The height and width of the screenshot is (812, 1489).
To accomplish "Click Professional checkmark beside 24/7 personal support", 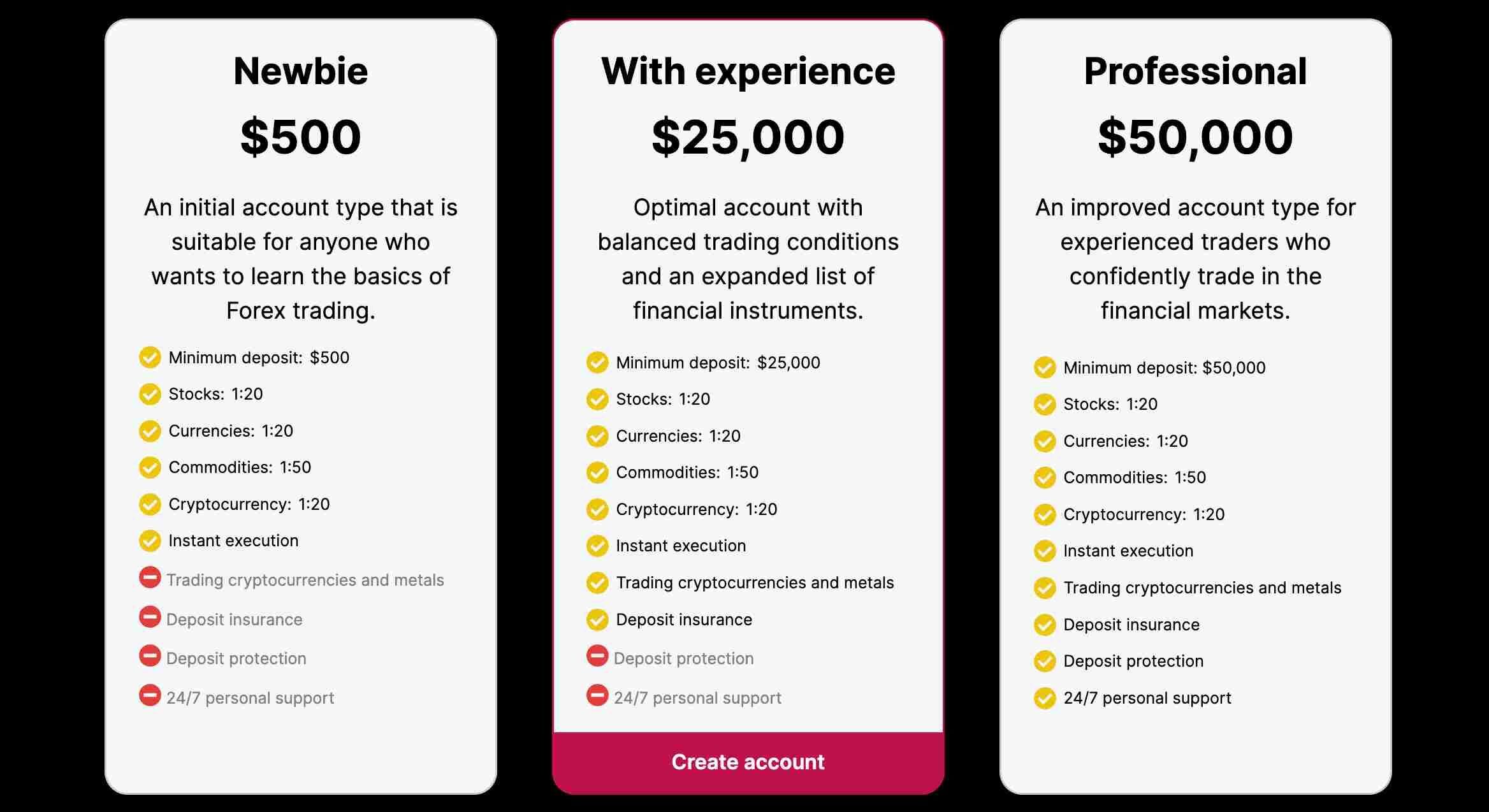I will pyautogui.click(x=1045, y=699).
